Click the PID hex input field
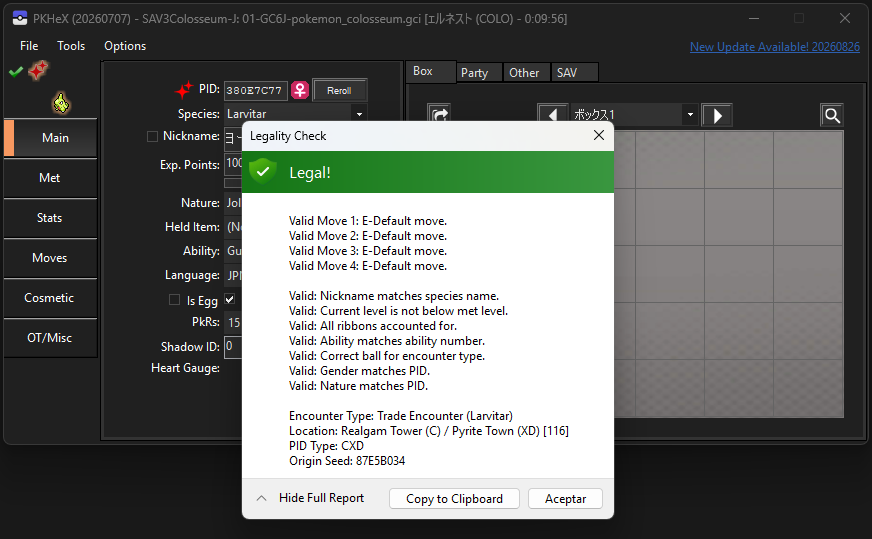This screenshot has height=539, width=872. (x=256, y=90)
